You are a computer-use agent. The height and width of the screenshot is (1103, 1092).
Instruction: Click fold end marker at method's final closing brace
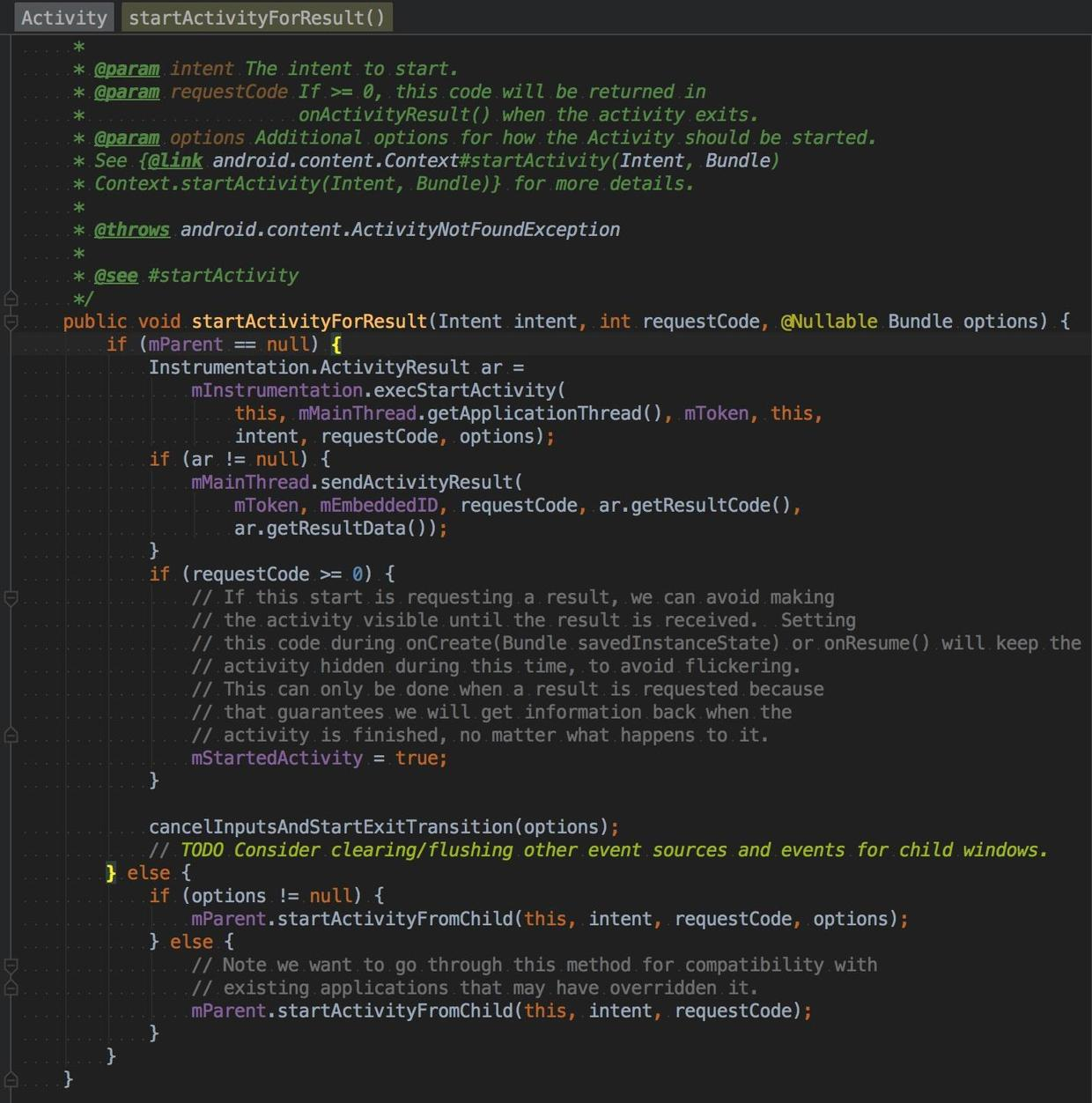coord(11,1078)
